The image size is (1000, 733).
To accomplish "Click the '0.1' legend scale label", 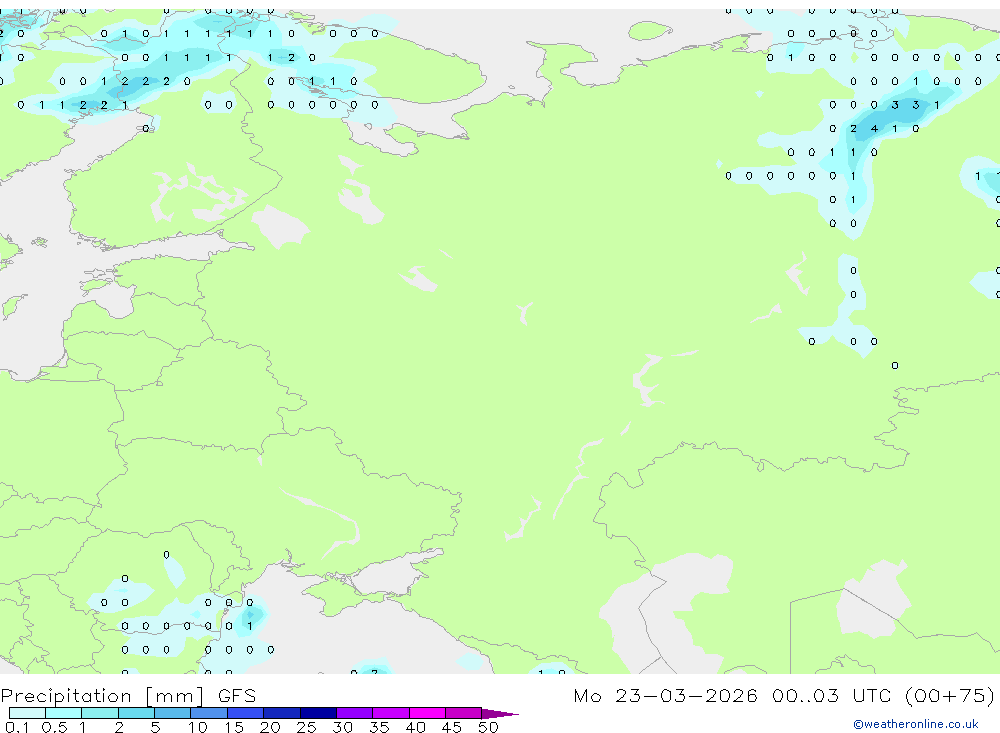I will point(17,727).
